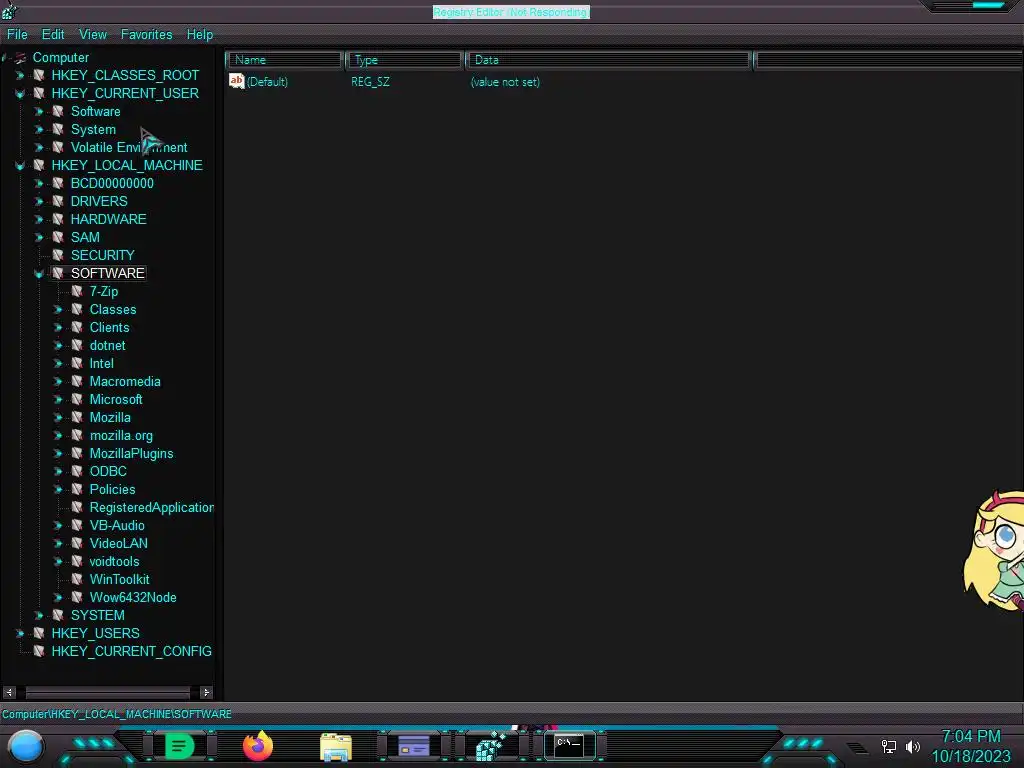The image size is (1024, 768).
Task: Click the HARDWARE key folder icon
Action: point(58,219)
